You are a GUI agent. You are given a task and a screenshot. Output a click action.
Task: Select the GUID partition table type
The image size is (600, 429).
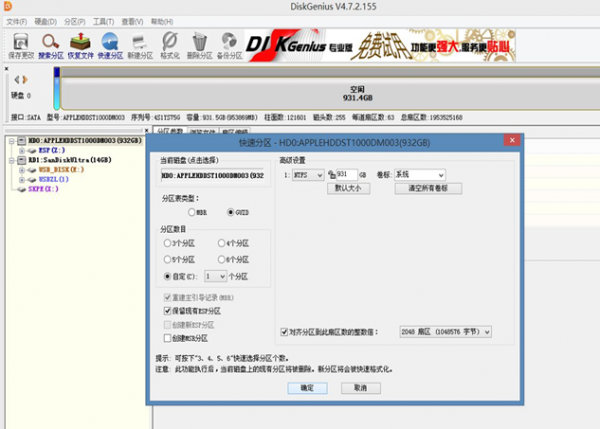pyautogui.click(x=230, y=212)
